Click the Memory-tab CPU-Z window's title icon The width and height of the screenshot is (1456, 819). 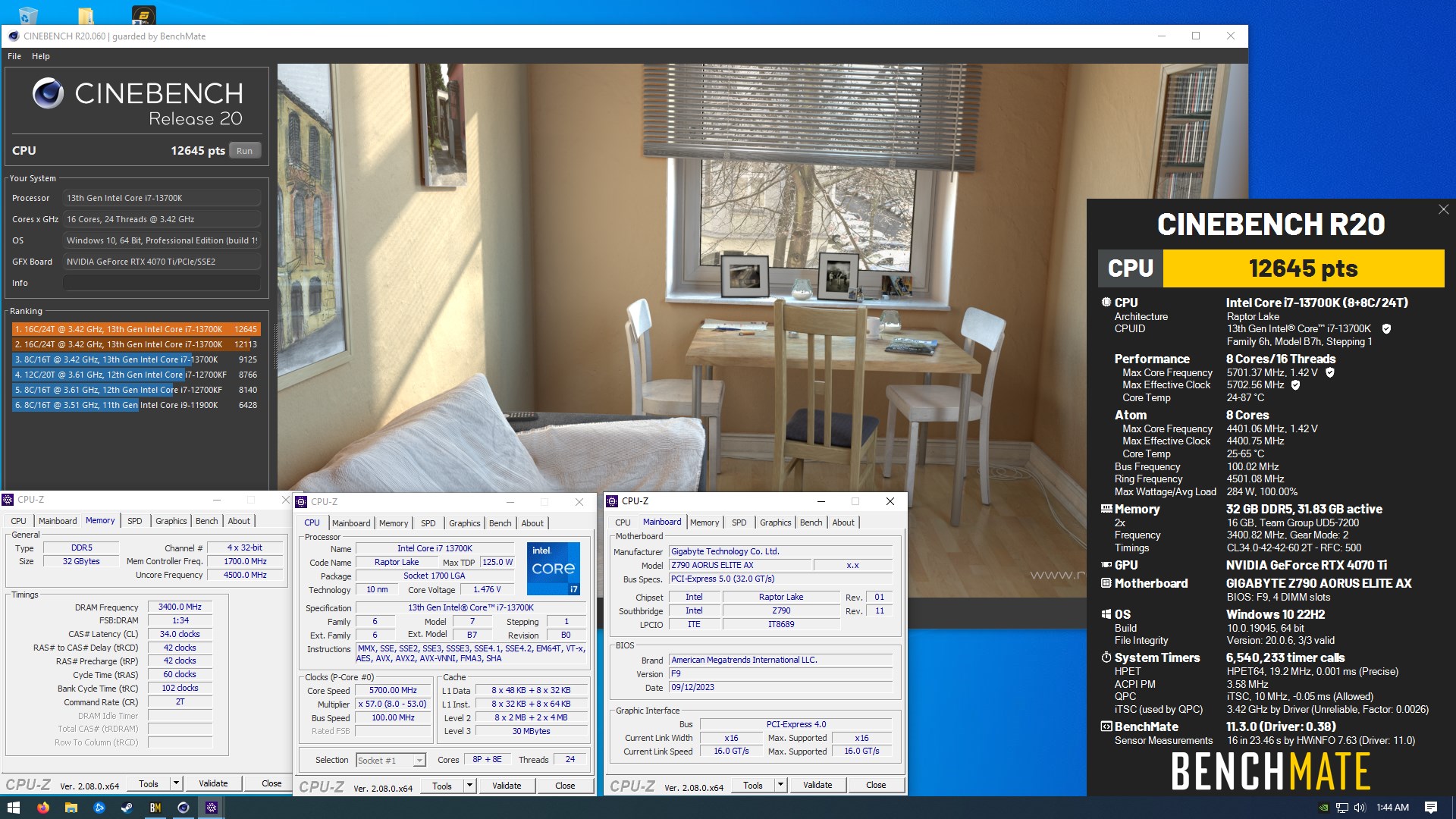[x=8, y=500]
